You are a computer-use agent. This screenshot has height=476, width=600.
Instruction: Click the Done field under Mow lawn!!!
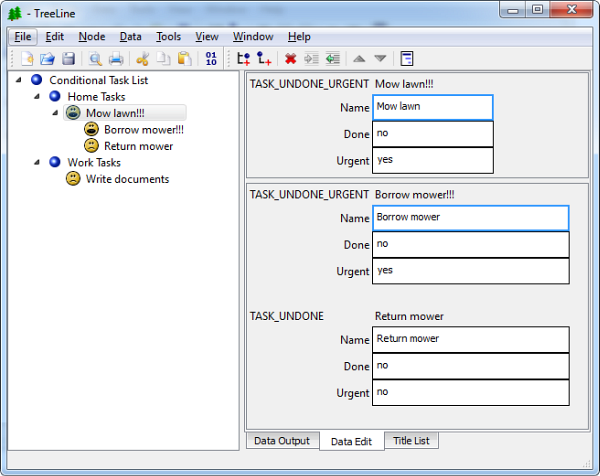point(433,134)
